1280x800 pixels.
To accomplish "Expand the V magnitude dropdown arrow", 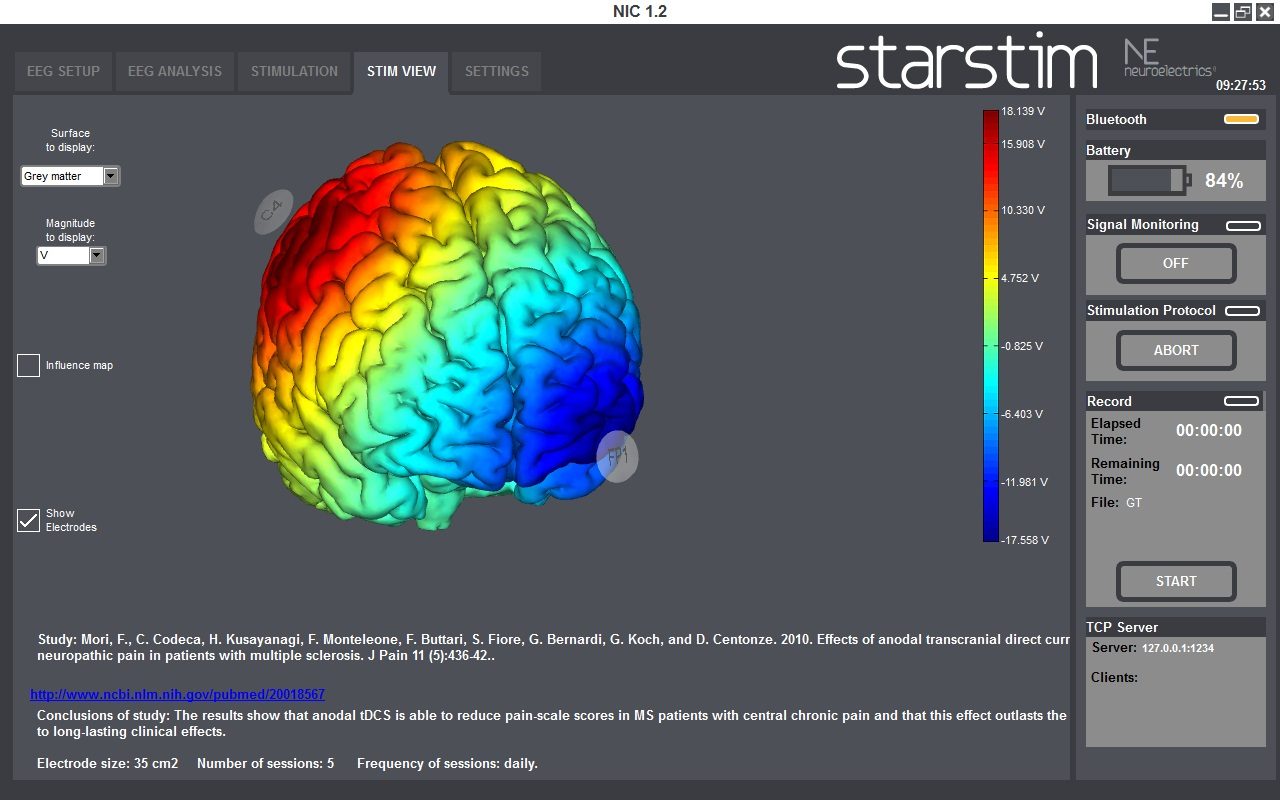I will [97, 255].
